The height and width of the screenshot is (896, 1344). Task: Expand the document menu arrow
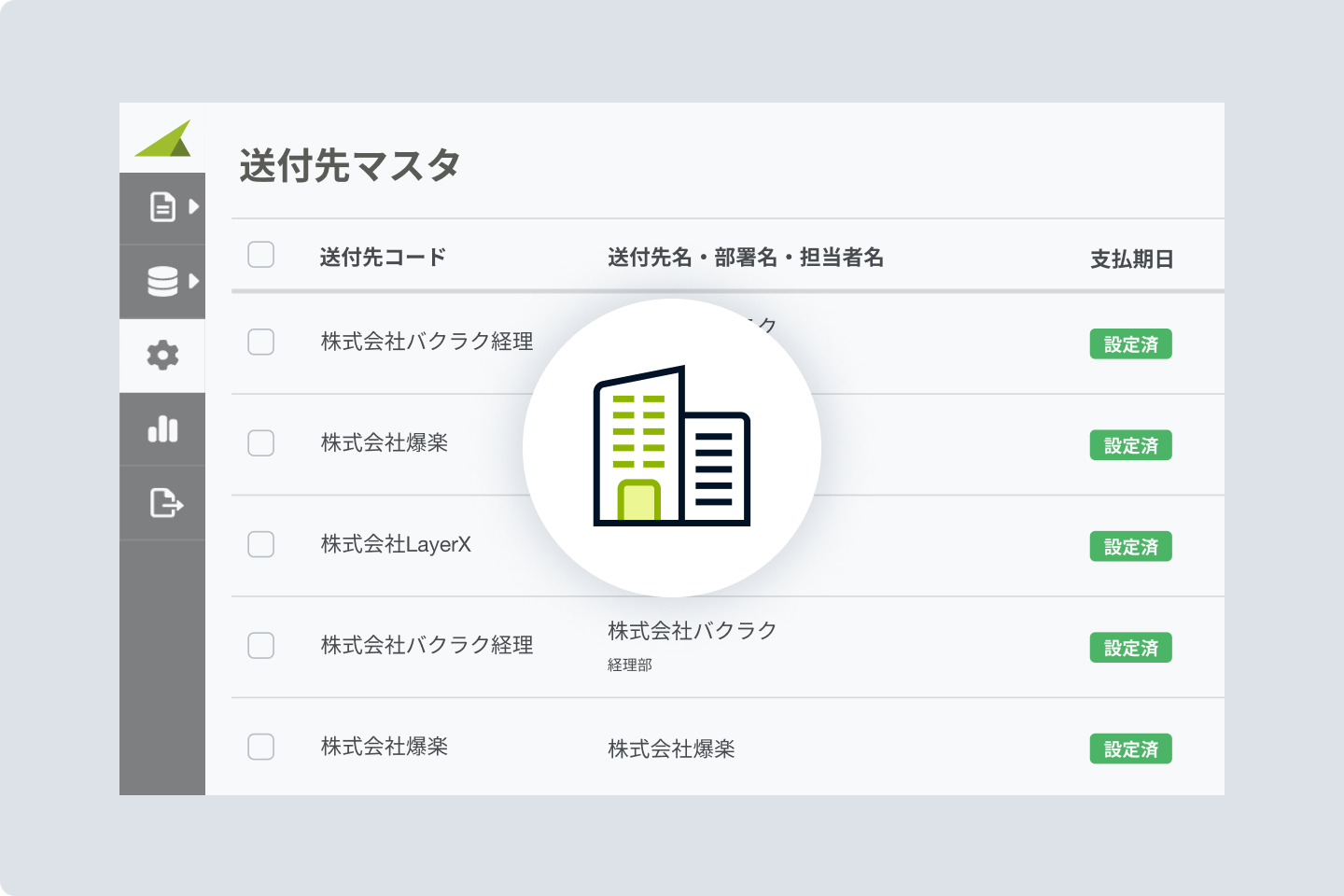tap(193, 206)
